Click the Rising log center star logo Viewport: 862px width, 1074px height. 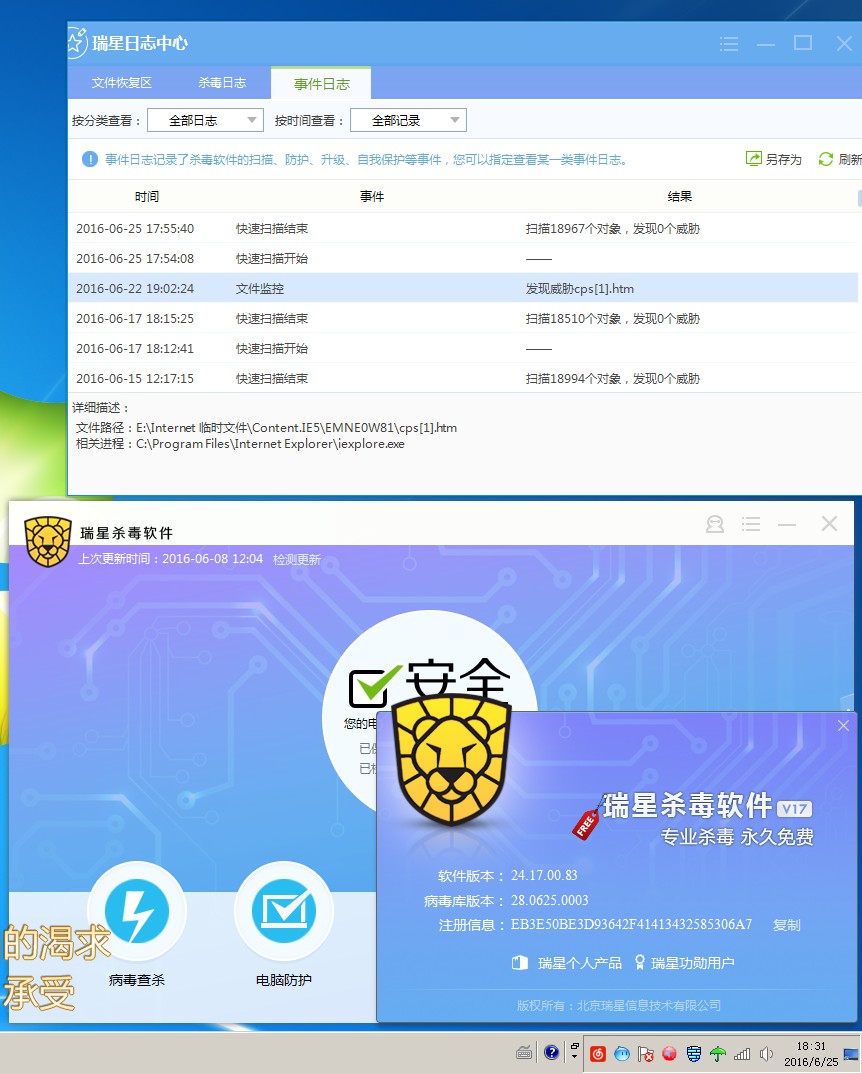pos(77,42)
